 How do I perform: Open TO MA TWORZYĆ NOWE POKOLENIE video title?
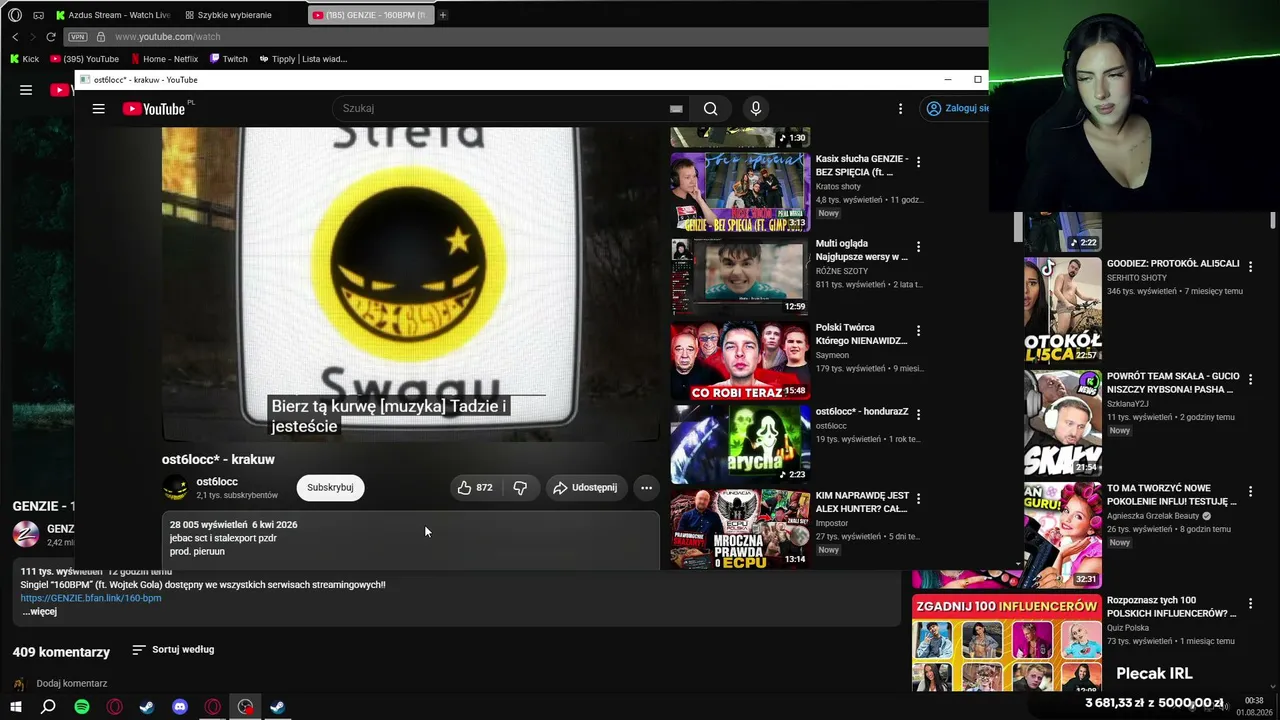(1171, 495)
